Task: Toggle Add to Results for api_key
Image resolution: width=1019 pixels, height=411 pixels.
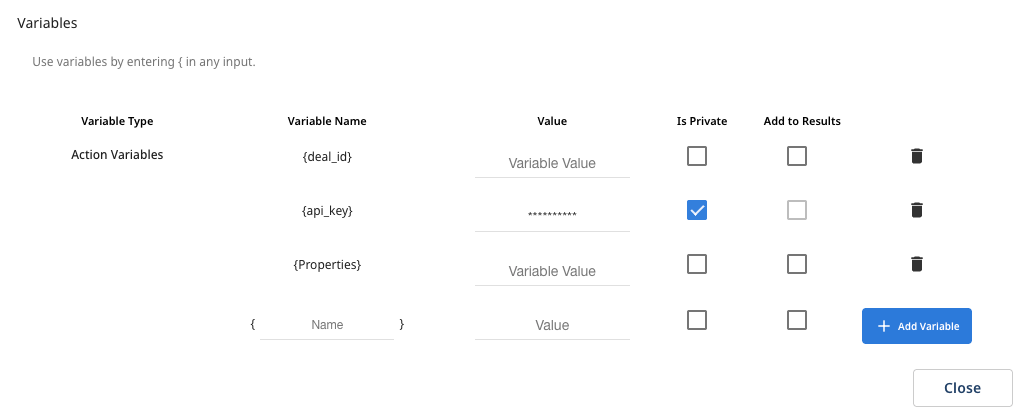Action: (796, 210)
